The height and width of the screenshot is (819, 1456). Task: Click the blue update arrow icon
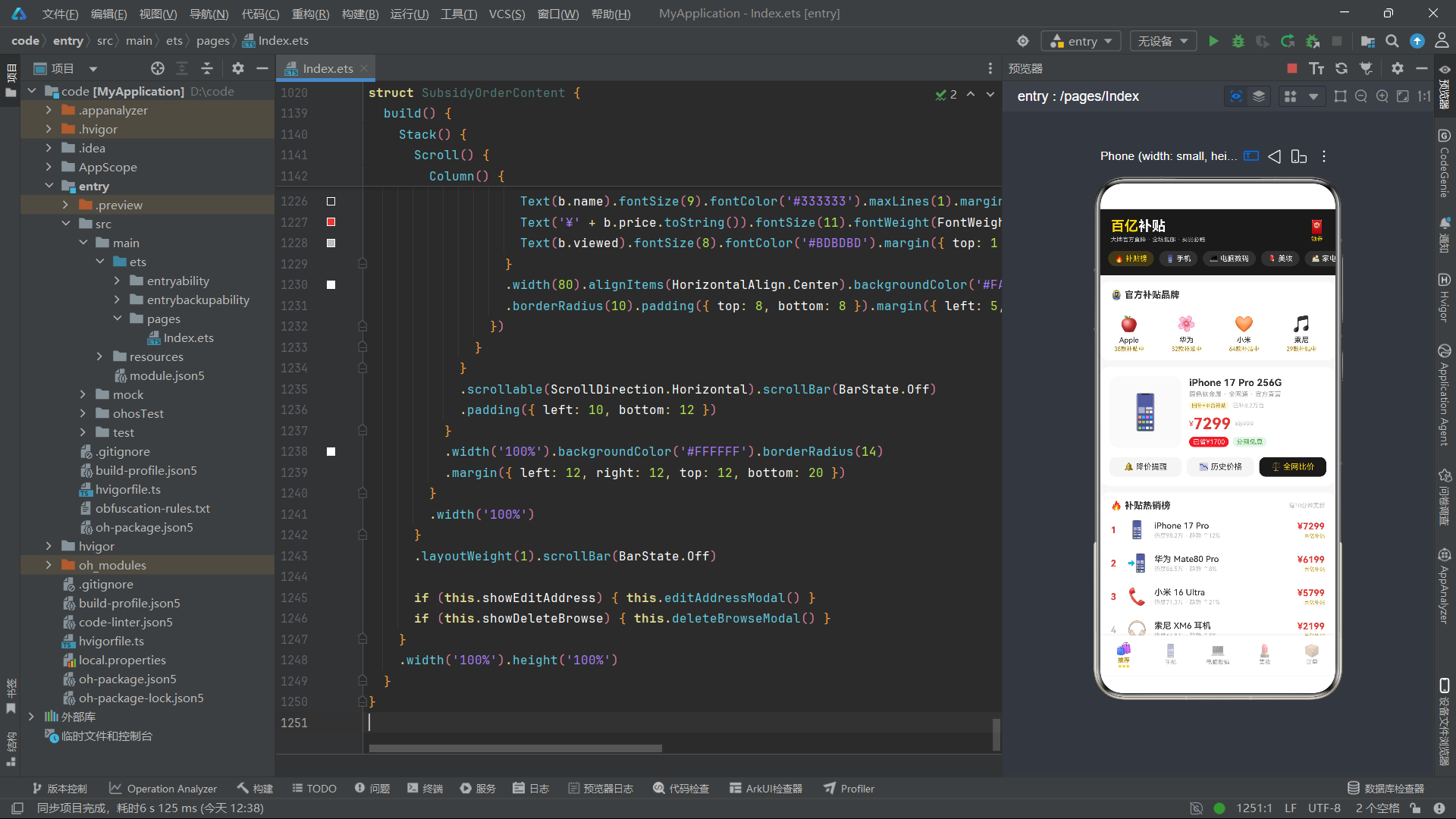tap(1417, 41)
